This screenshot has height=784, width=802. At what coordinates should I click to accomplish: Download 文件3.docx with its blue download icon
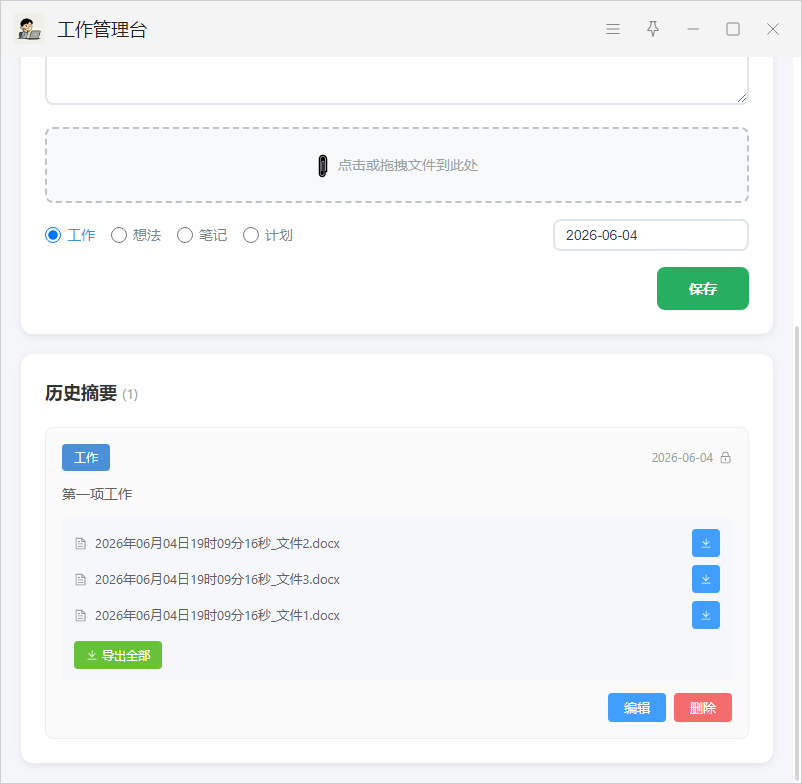706,579
